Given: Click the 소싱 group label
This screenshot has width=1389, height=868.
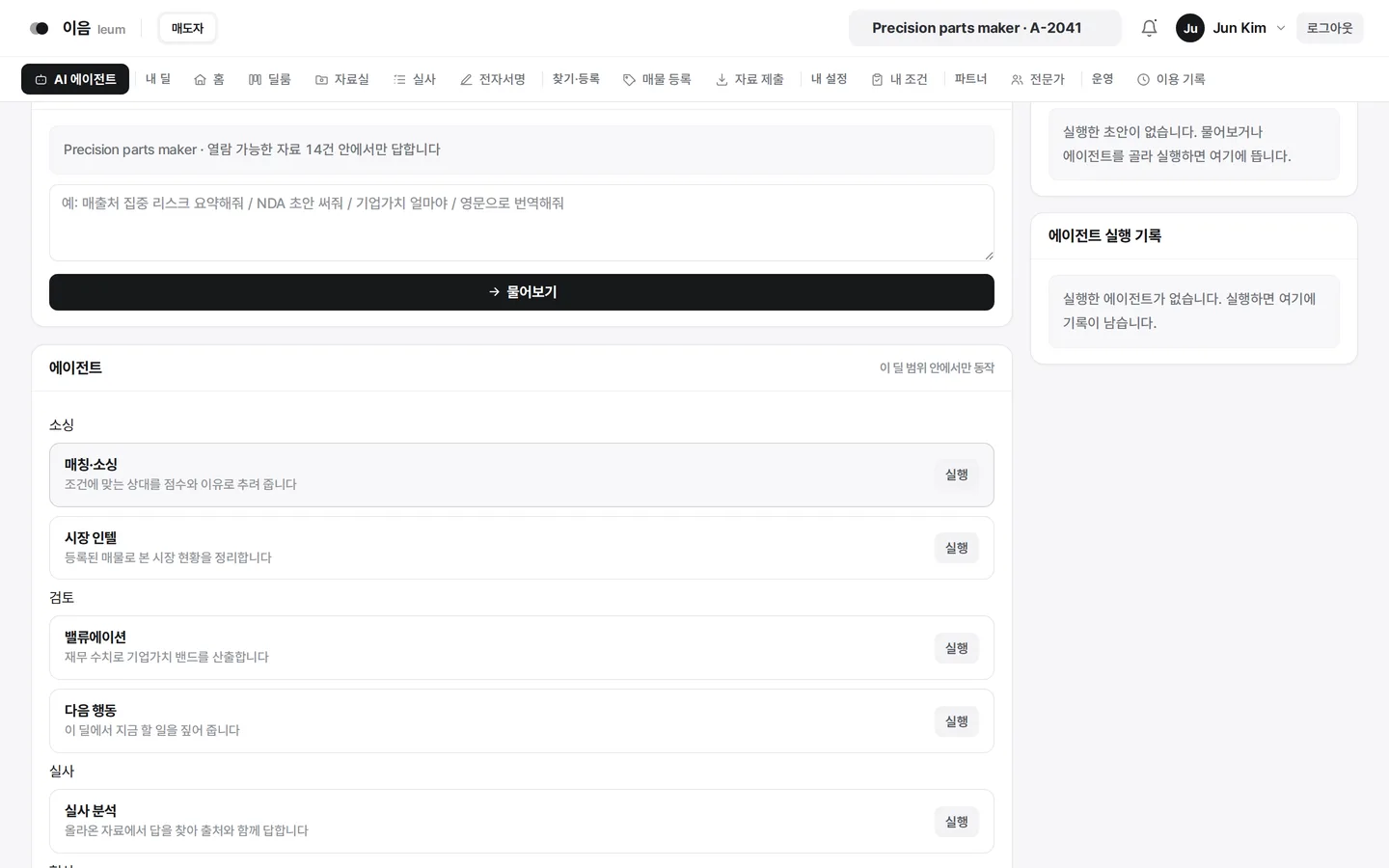Looking at the screenshot, I should click(62, 424).
